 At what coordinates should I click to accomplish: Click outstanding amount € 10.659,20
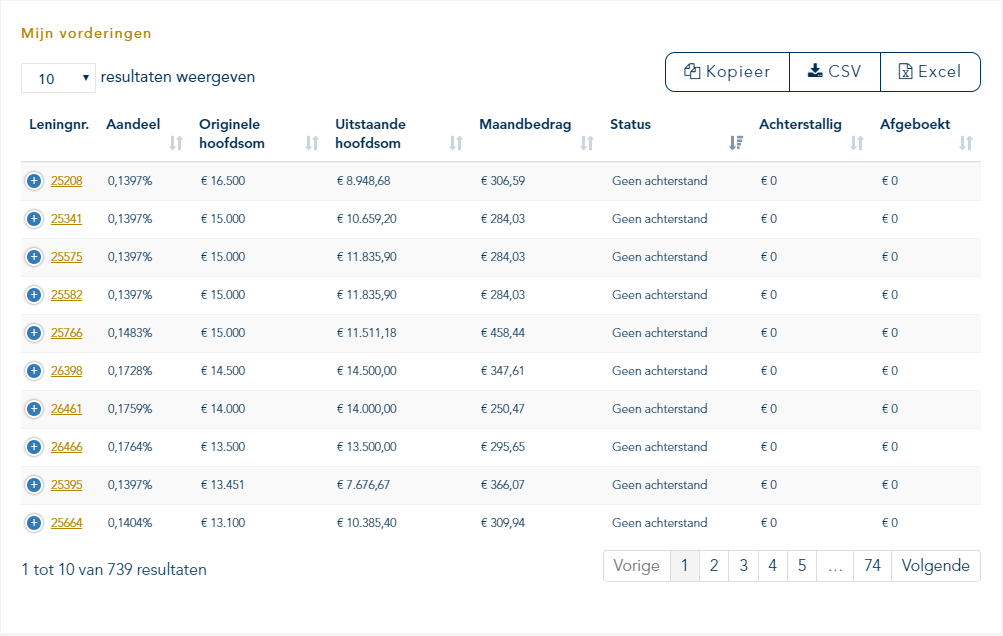pyautogui.click(x=367, y=219)
